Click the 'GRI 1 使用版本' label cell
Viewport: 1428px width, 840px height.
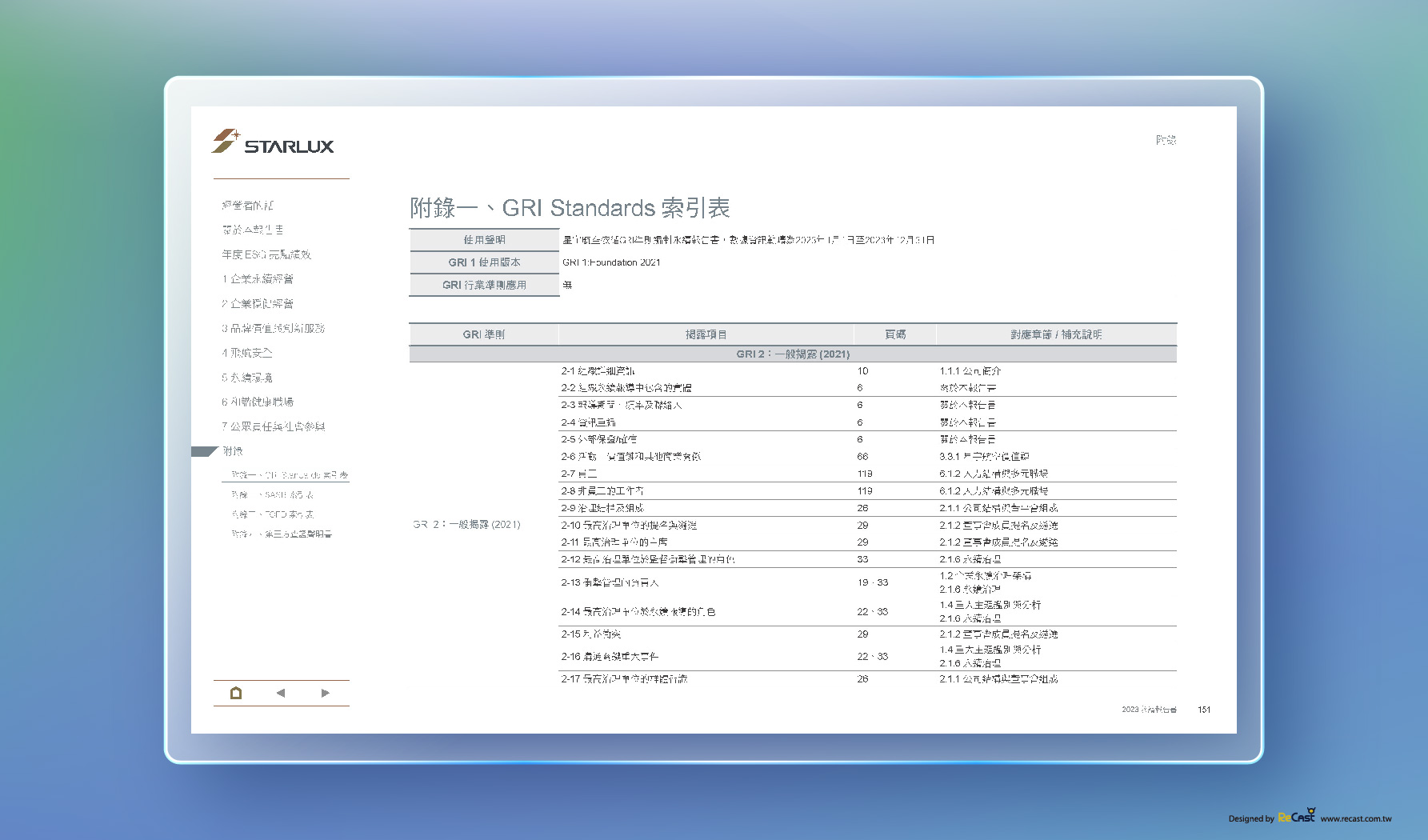[484, 262]
